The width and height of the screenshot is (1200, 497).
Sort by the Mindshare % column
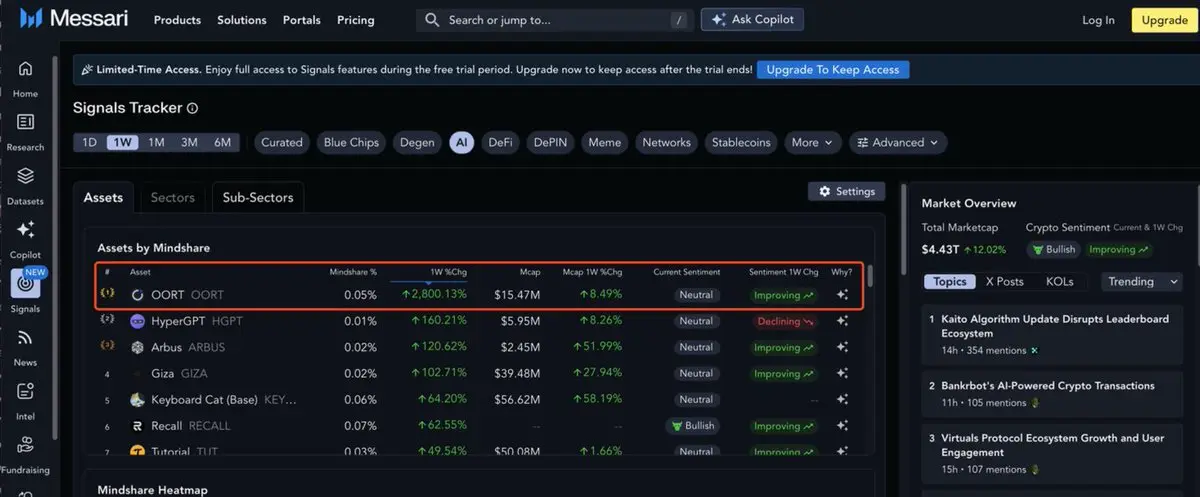[x=353, y=272]
